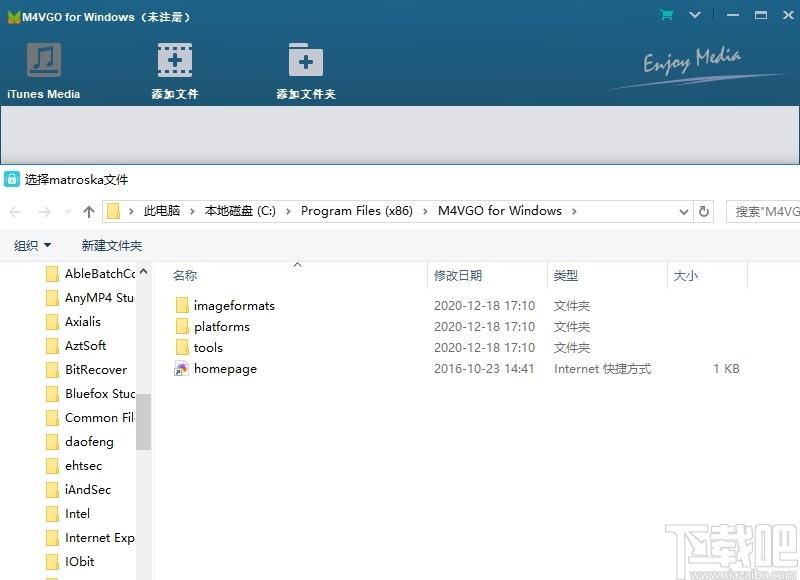
Task: Click the address bar folder icon
Action: 113,211
